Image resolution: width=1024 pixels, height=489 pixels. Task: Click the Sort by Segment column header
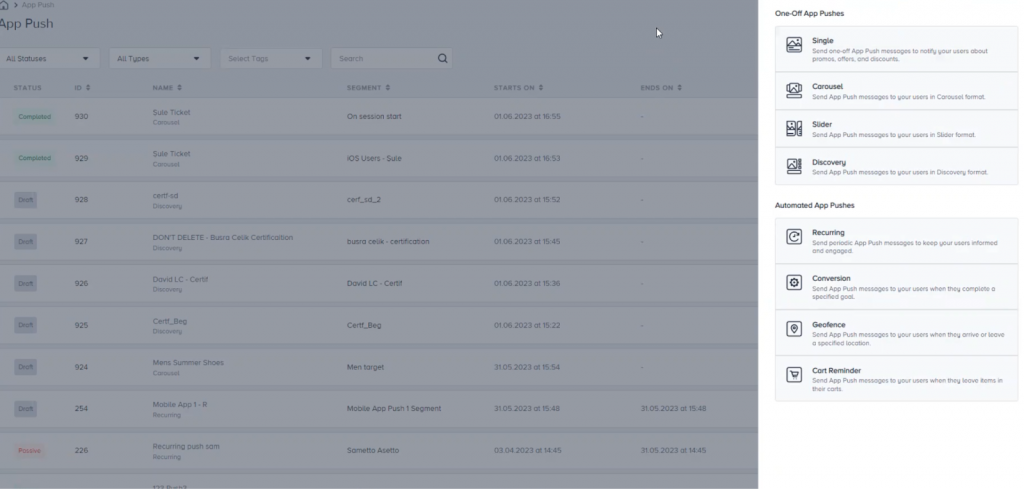368,88
